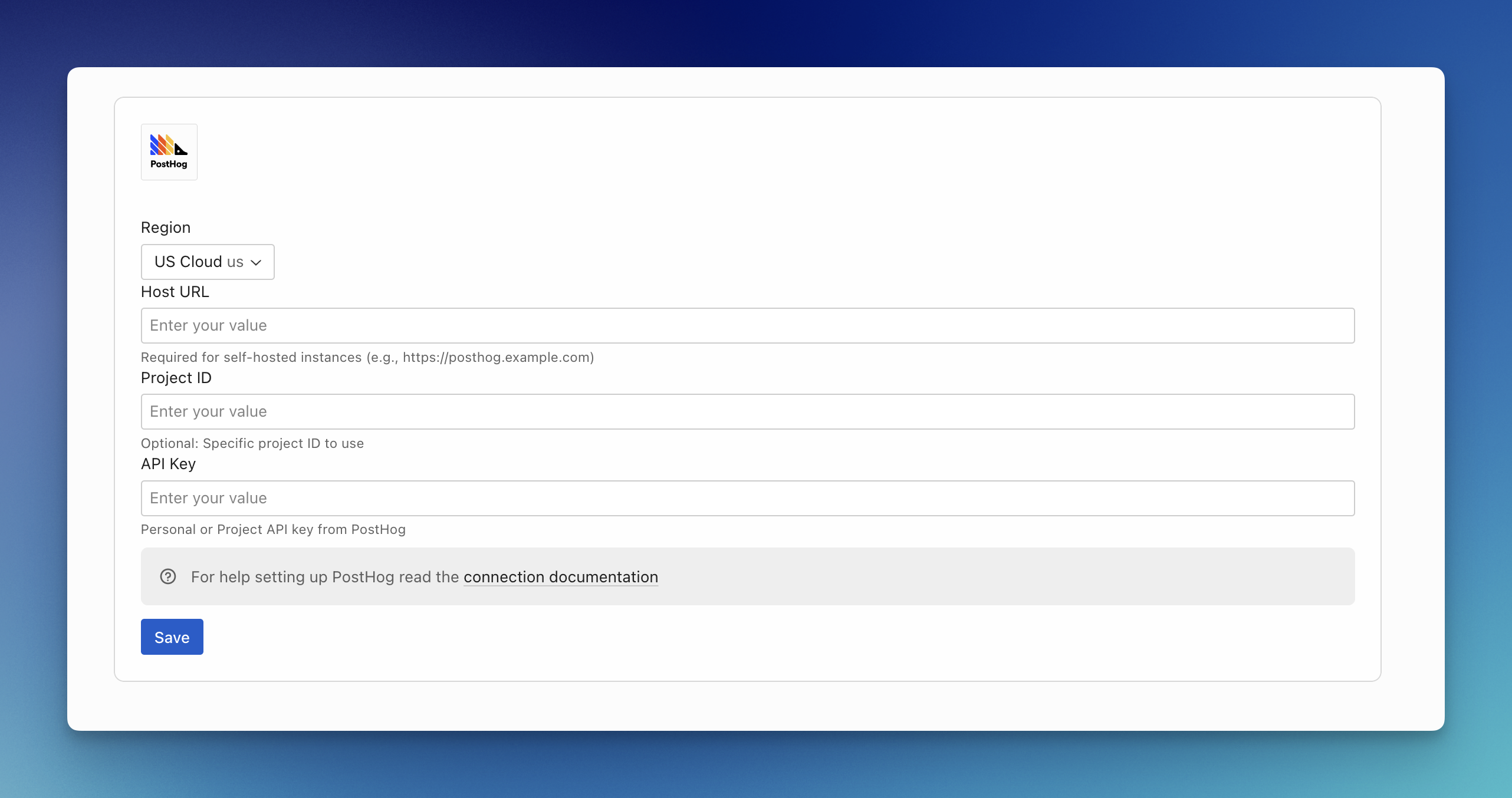Viewport: 1512px width, 798px height.
Task: Click the Region field label
Action: [x=166, y=227]
